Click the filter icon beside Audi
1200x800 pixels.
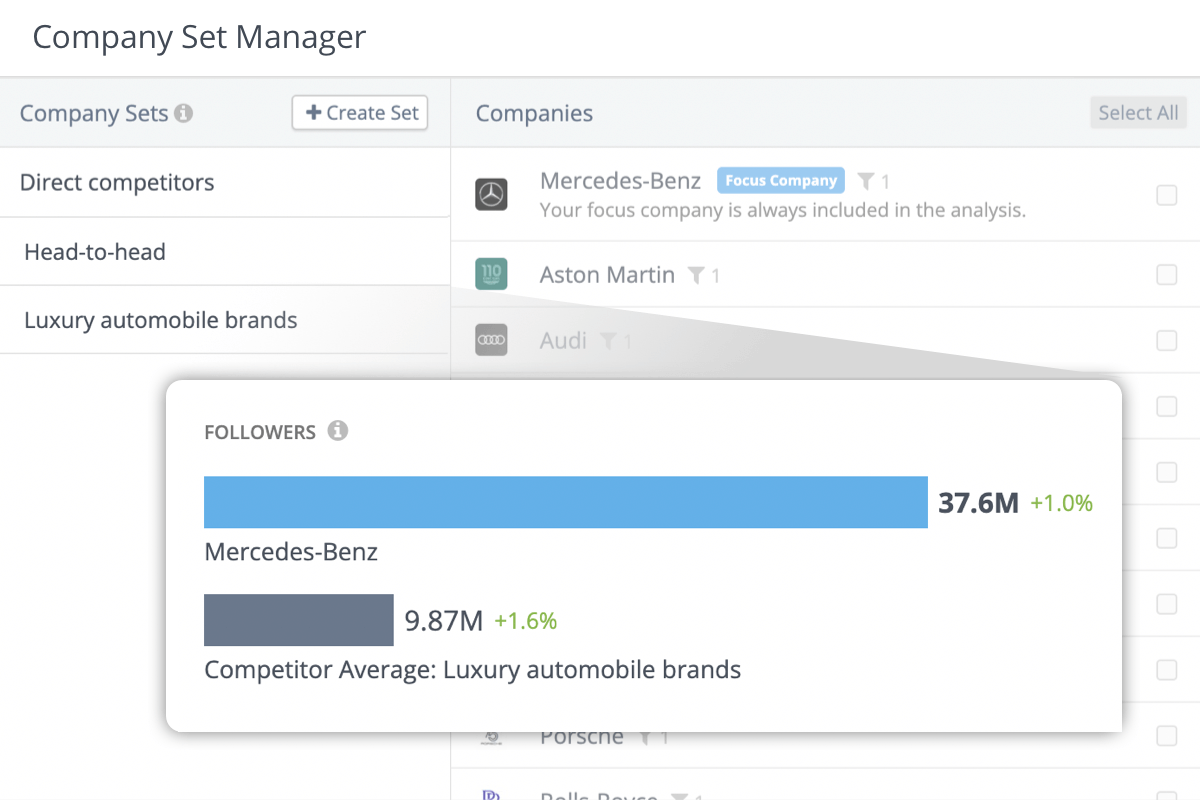point(607,341)
